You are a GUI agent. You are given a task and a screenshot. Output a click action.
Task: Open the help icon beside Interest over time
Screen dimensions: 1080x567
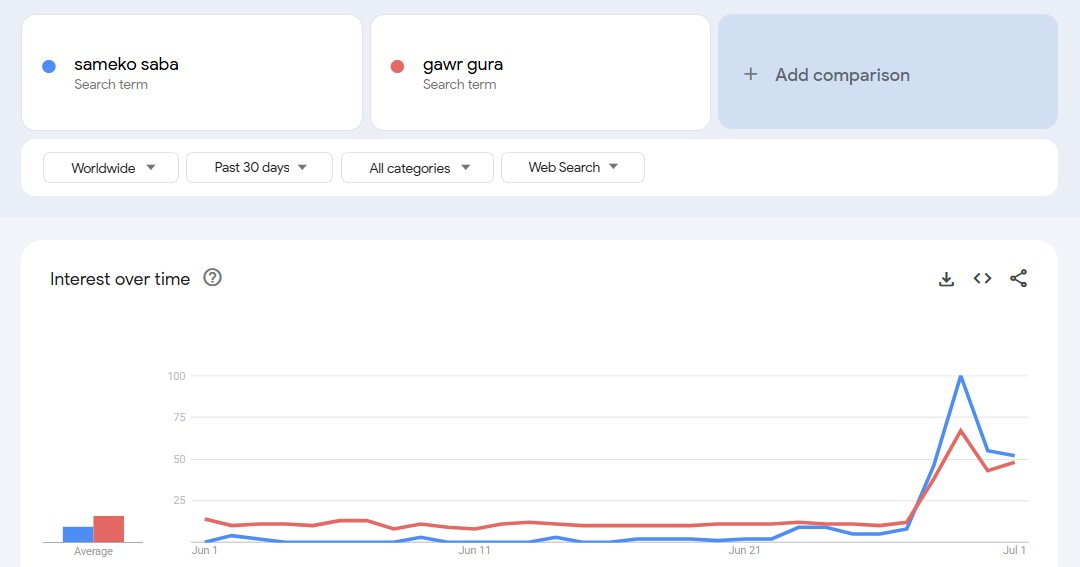(x=212, y=278)
